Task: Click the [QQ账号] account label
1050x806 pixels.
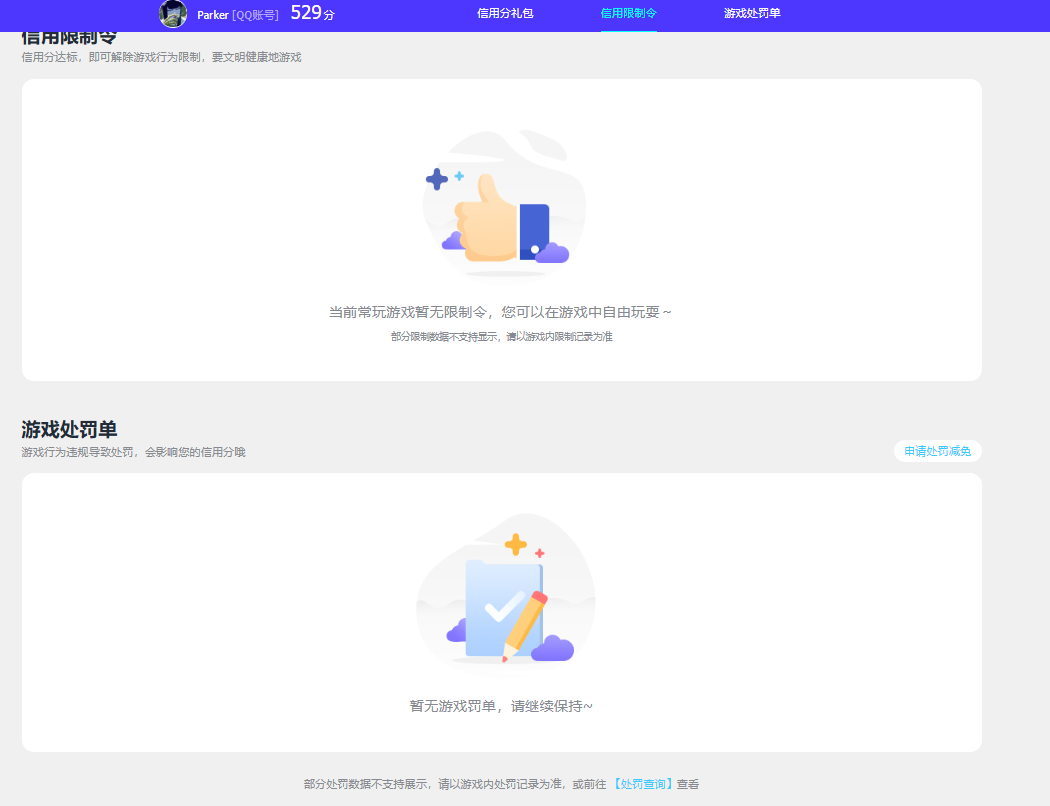Action: click(256, 15)
